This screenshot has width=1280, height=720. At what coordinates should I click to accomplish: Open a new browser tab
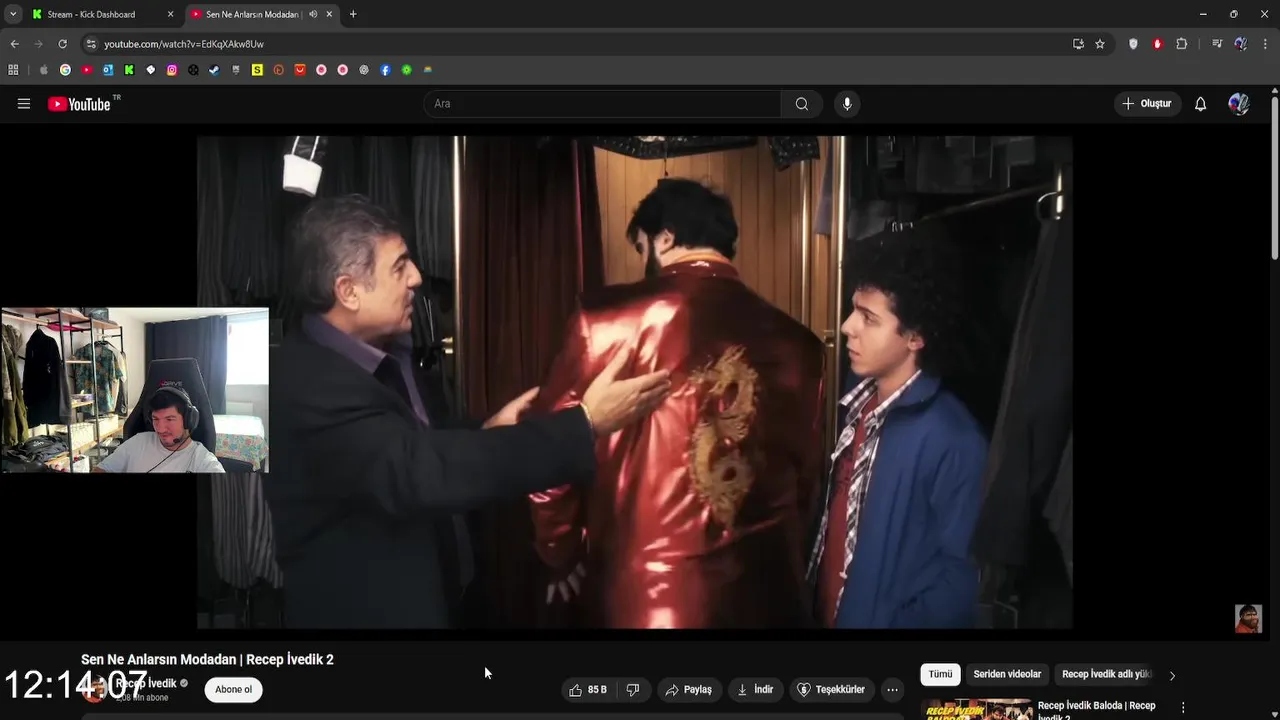(353, 14)
